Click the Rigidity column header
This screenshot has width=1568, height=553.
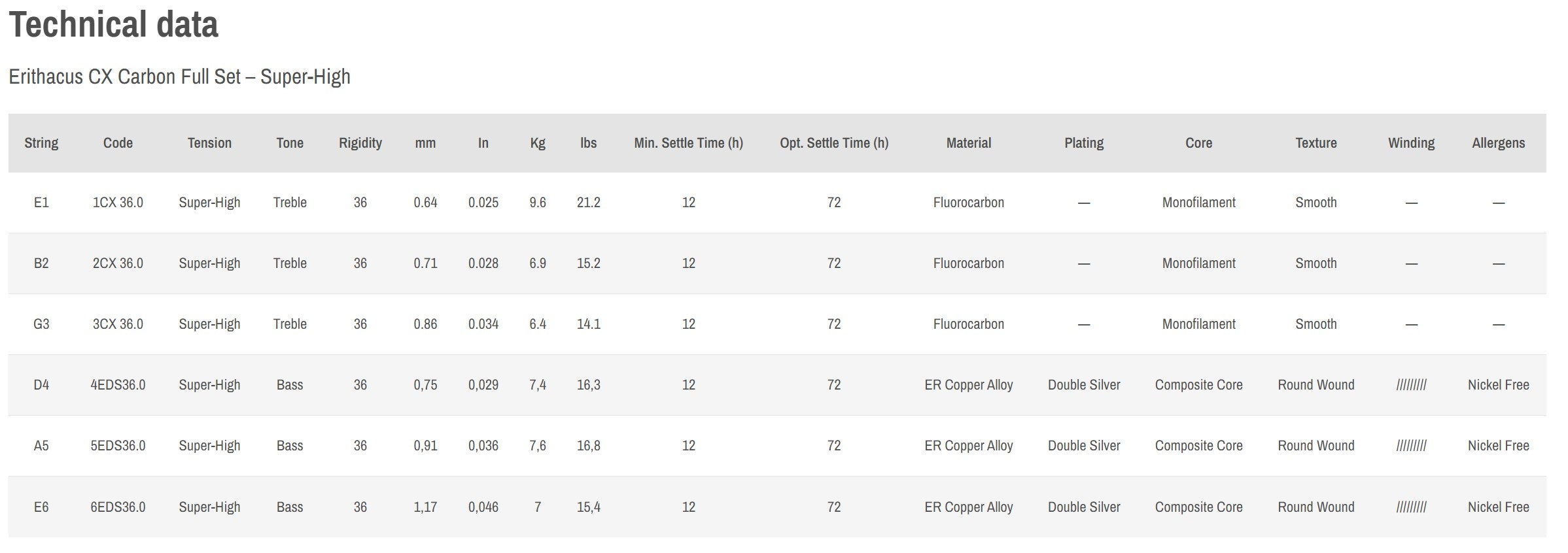pyautogui.click(x=360, y=143)
